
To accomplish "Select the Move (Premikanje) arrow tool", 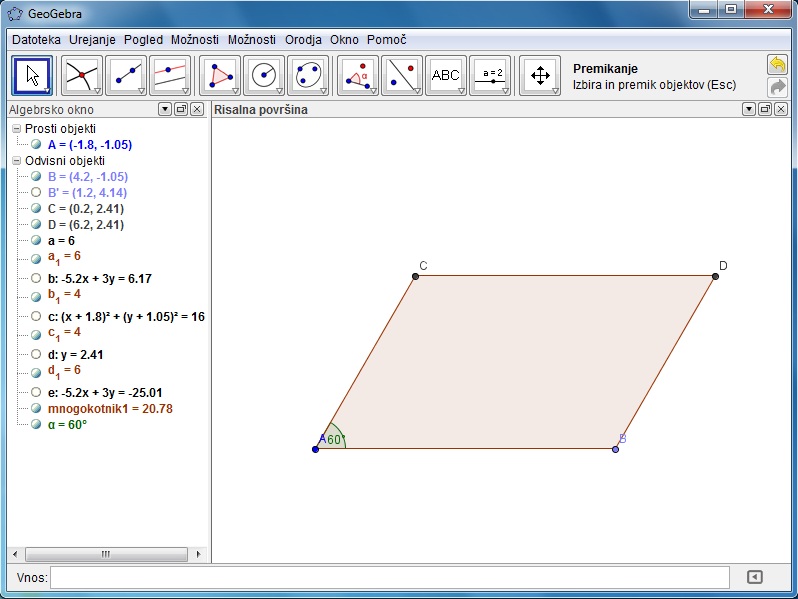I will tap(32, 75).
